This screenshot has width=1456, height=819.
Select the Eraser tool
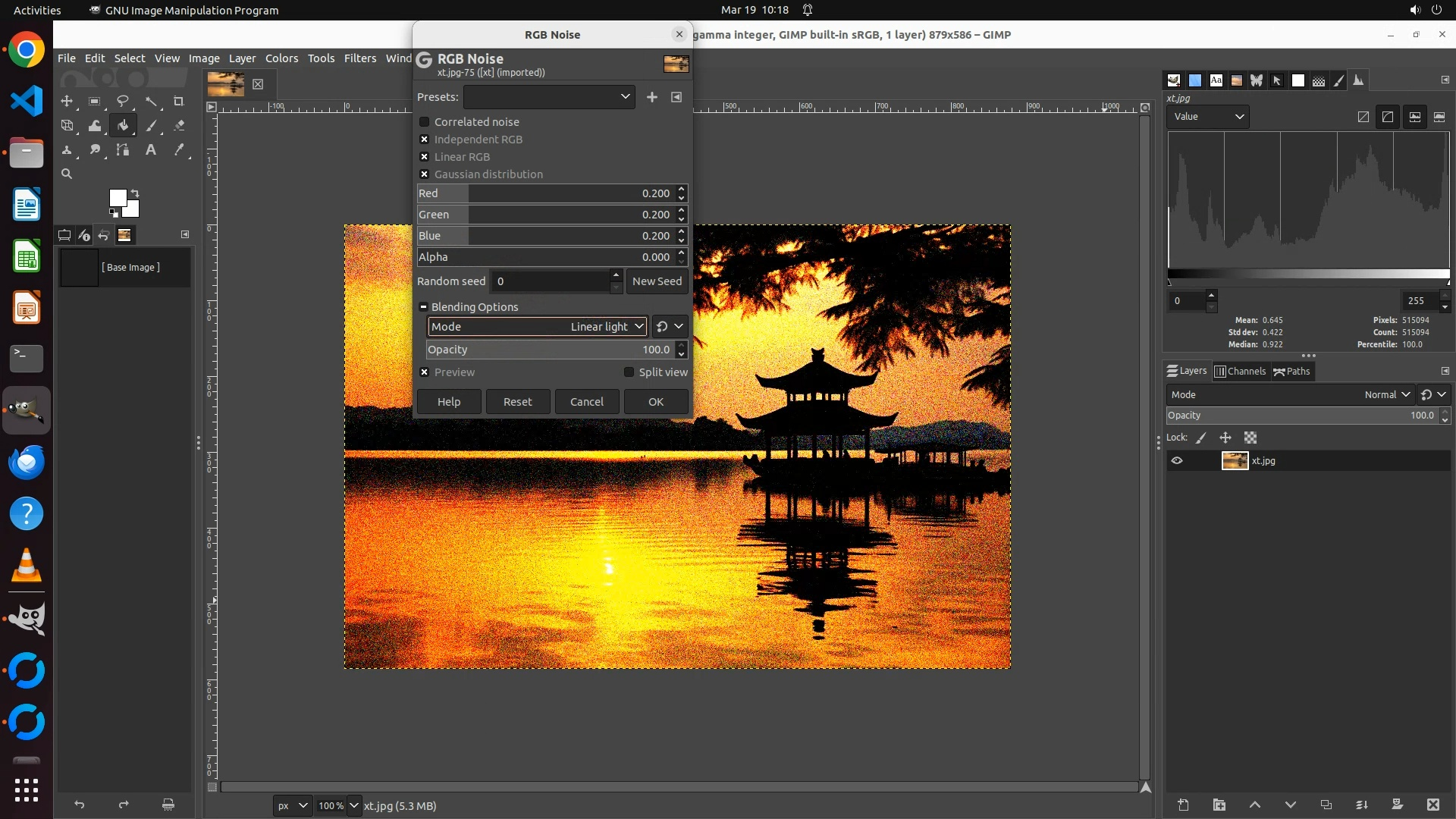tap(179, 126)
